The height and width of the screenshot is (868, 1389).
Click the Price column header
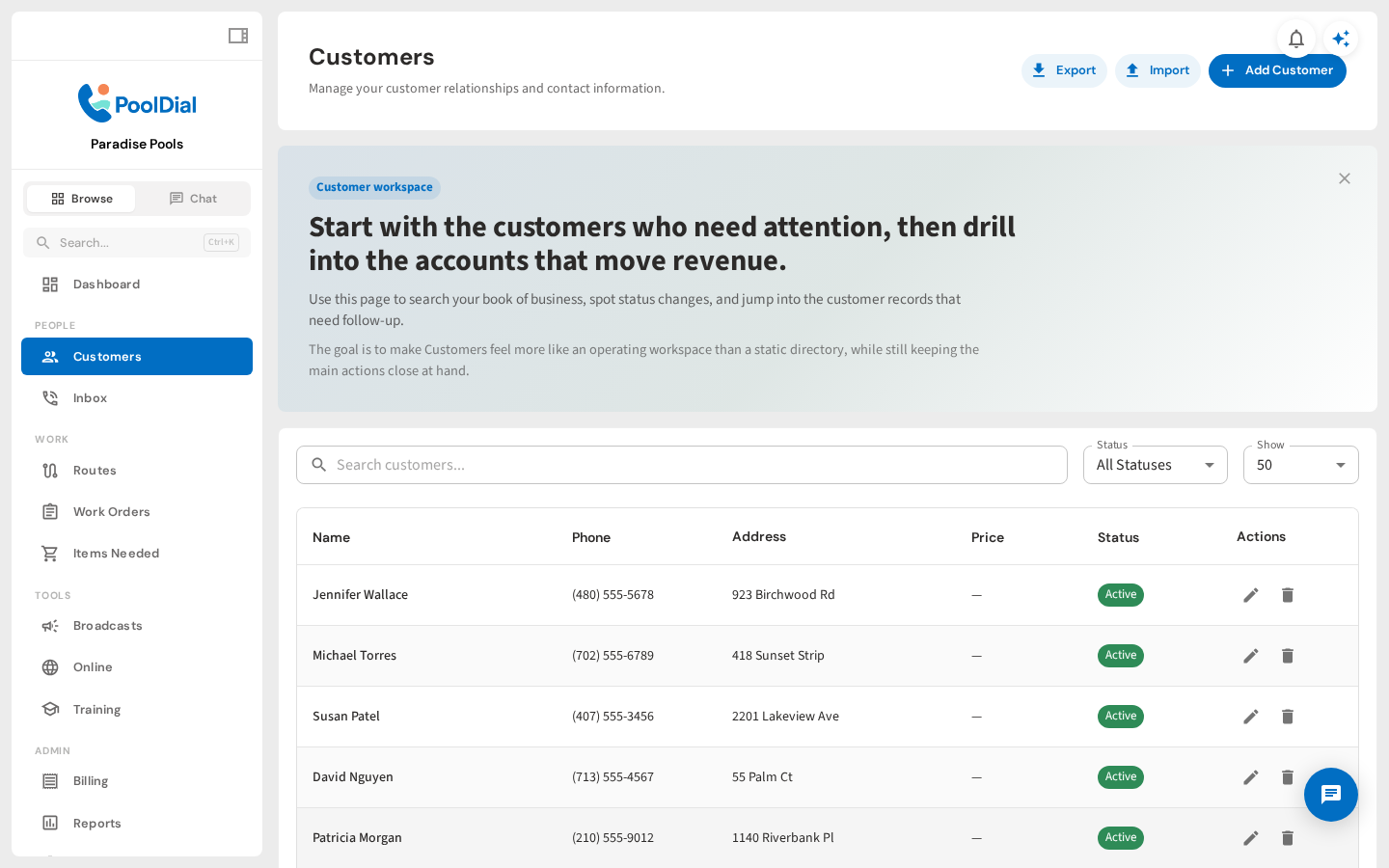(x=988, y=538)
